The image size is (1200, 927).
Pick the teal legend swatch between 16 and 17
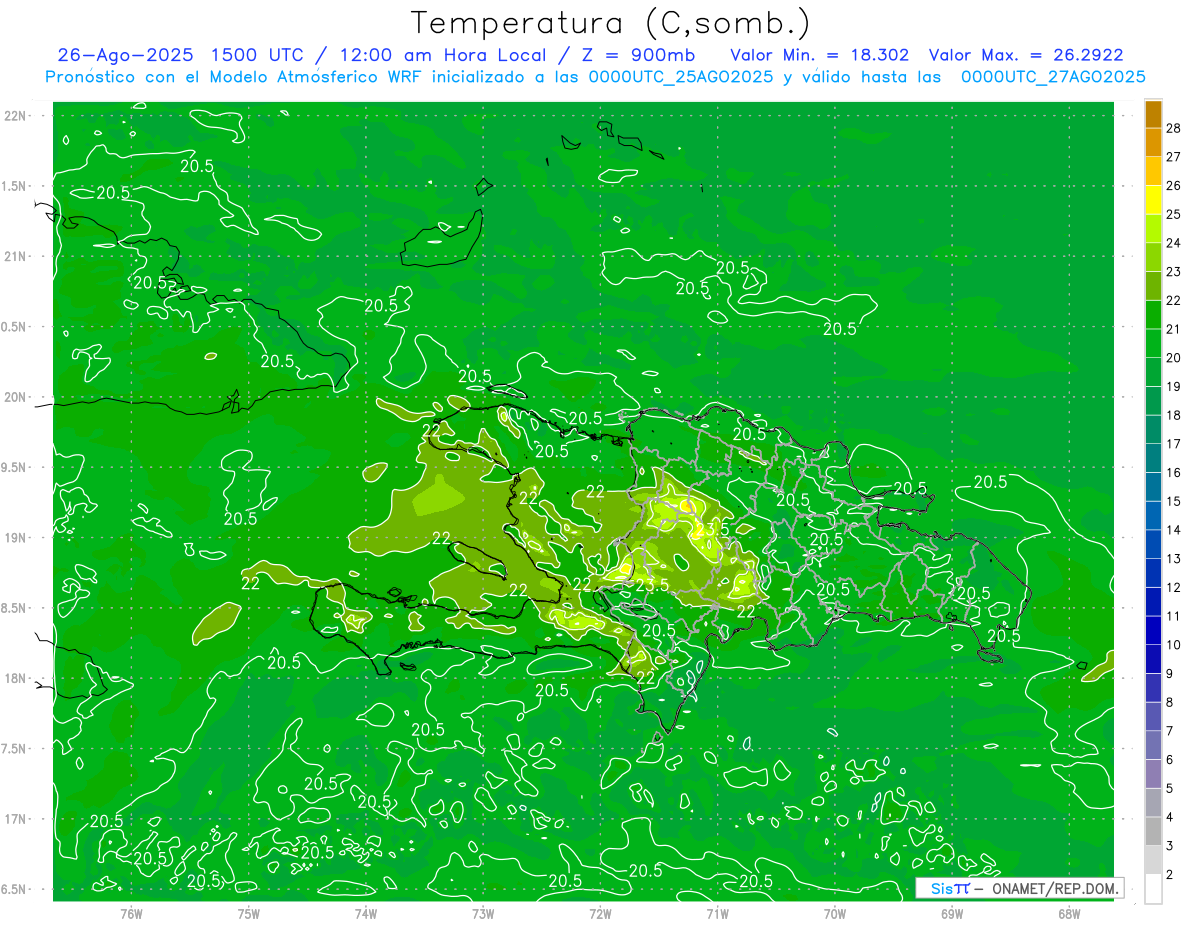[x=1153, y=459]
